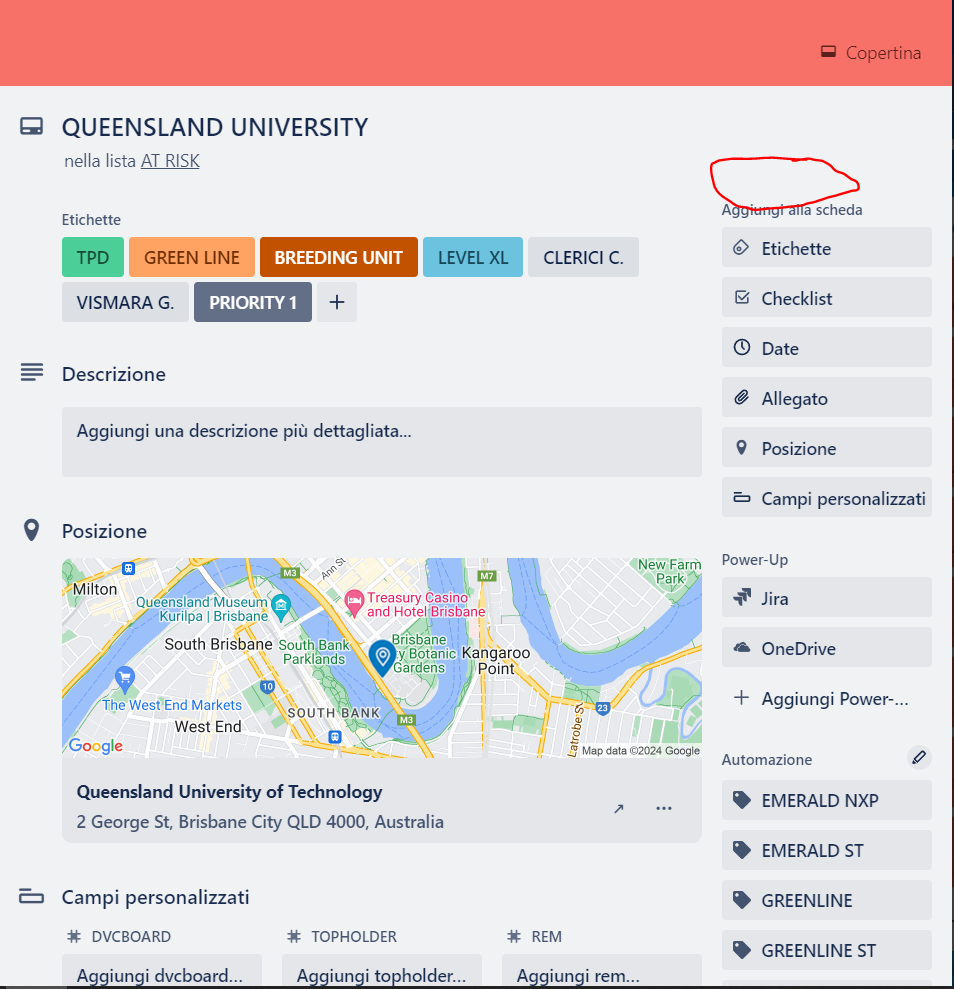Viewport: 954px width, 989px height.
Task: Click The West End Markets marker
Action: point(125,678)
